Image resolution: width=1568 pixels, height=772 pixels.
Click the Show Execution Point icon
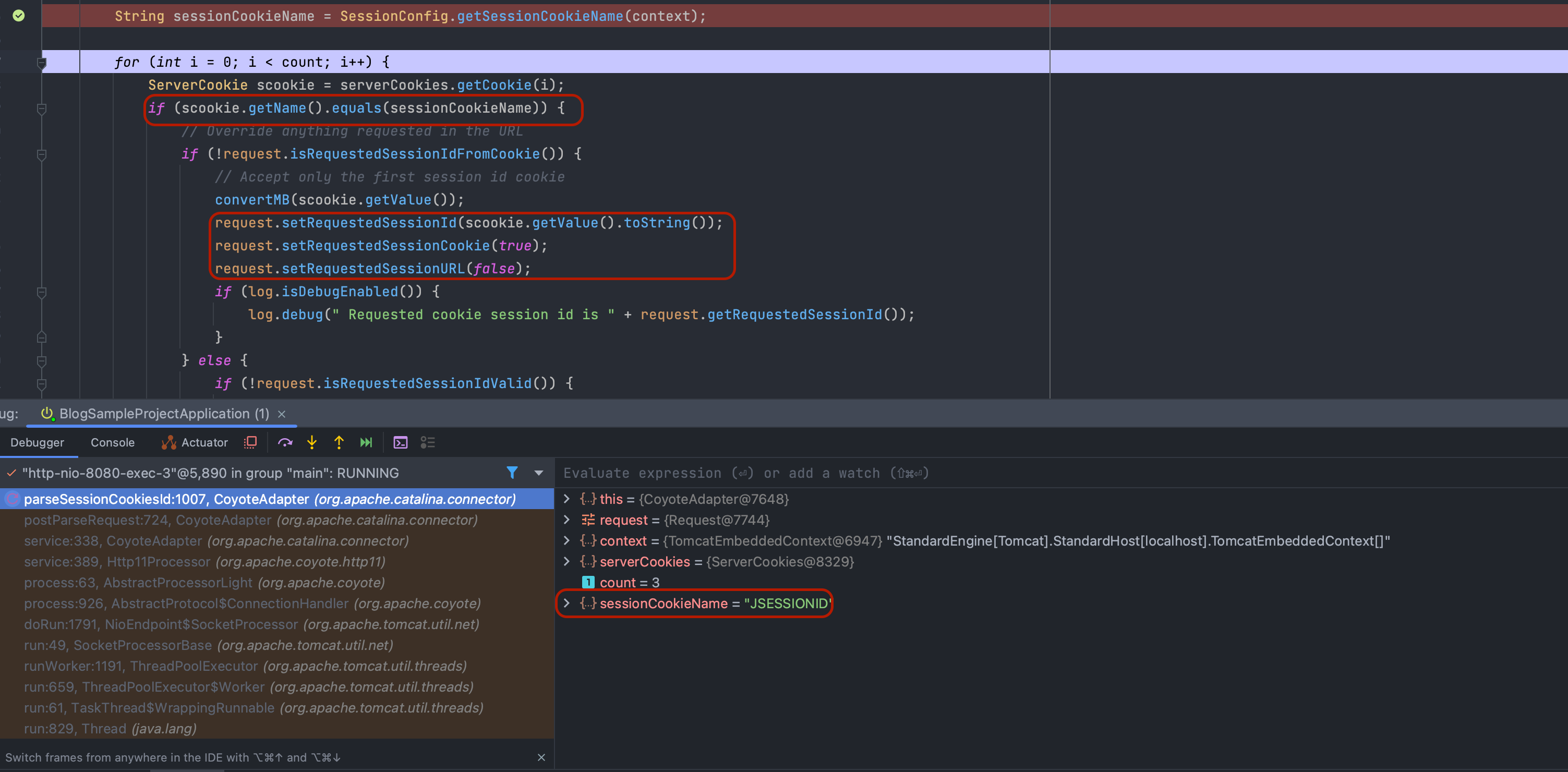coord(250,443)
